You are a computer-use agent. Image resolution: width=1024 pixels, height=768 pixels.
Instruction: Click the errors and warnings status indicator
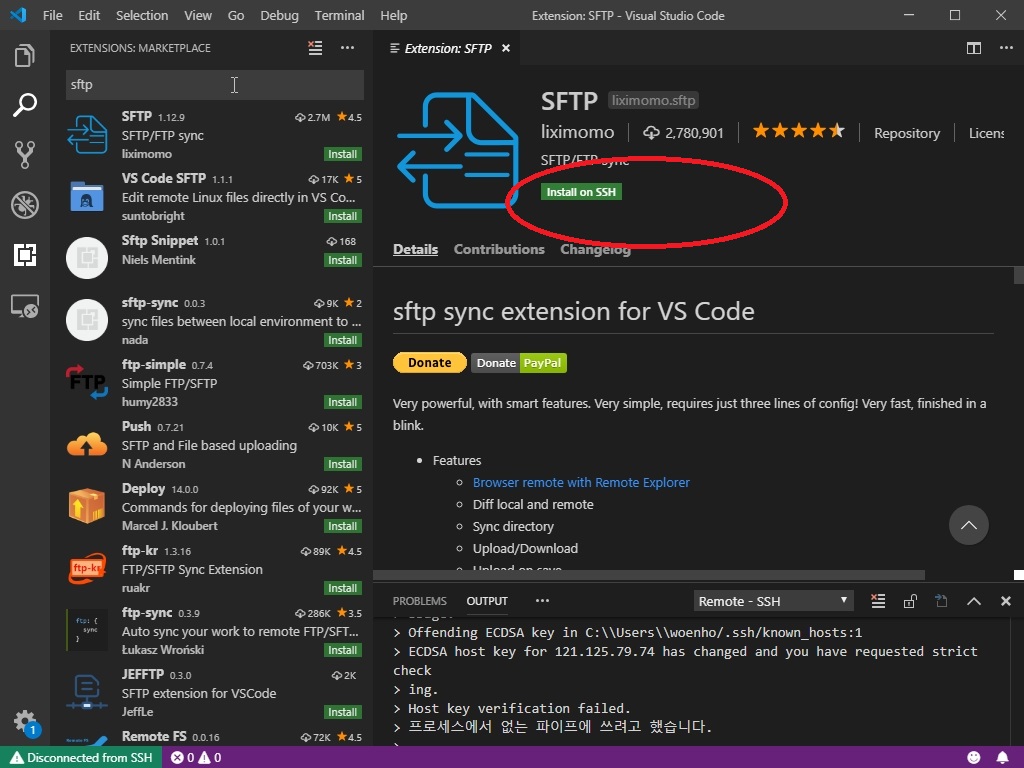(x=196, y=758)
